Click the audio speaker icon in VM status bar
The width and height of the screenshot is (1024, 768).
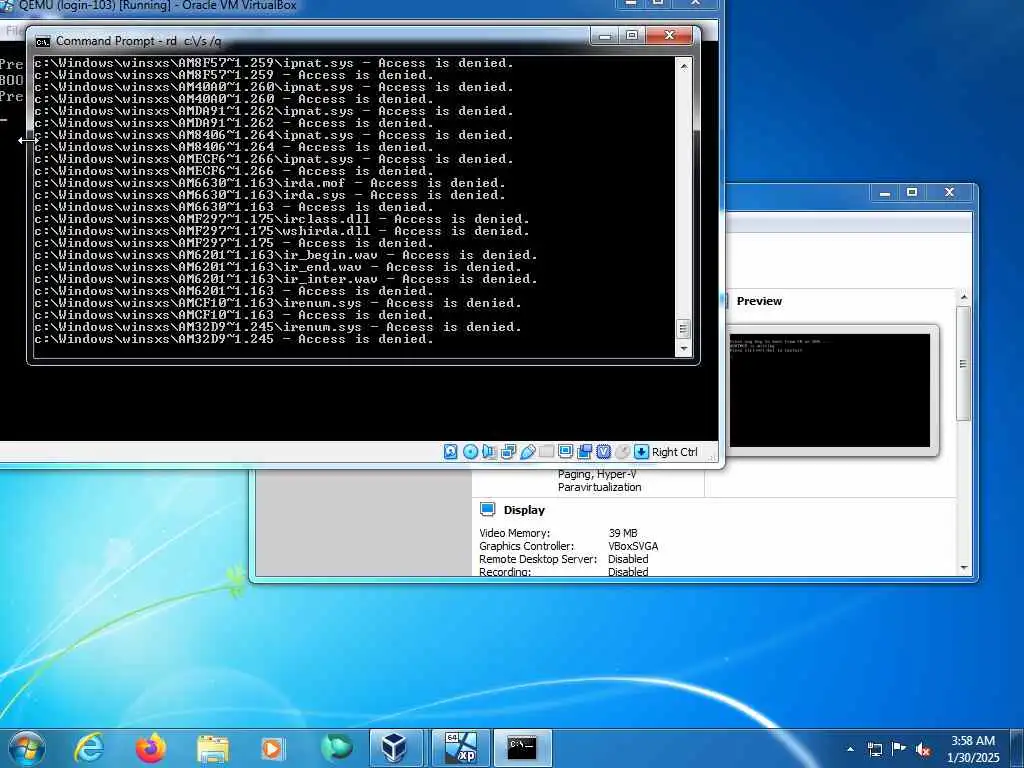489,452
